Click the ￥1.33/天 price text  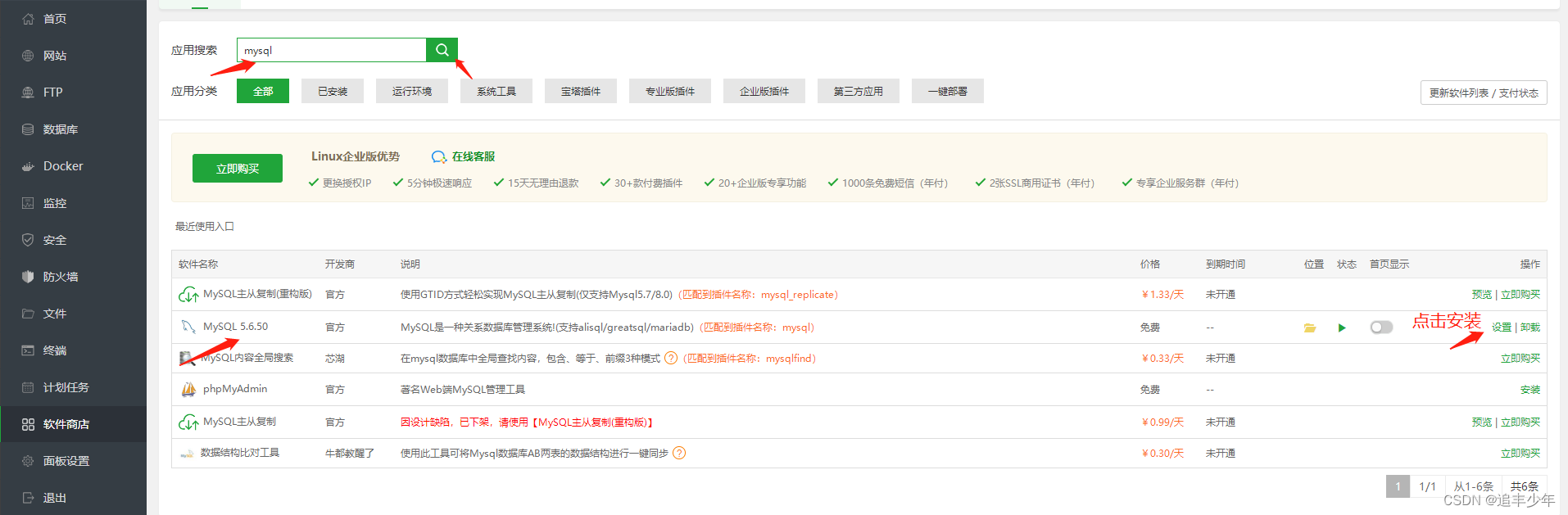point(1162,295)
